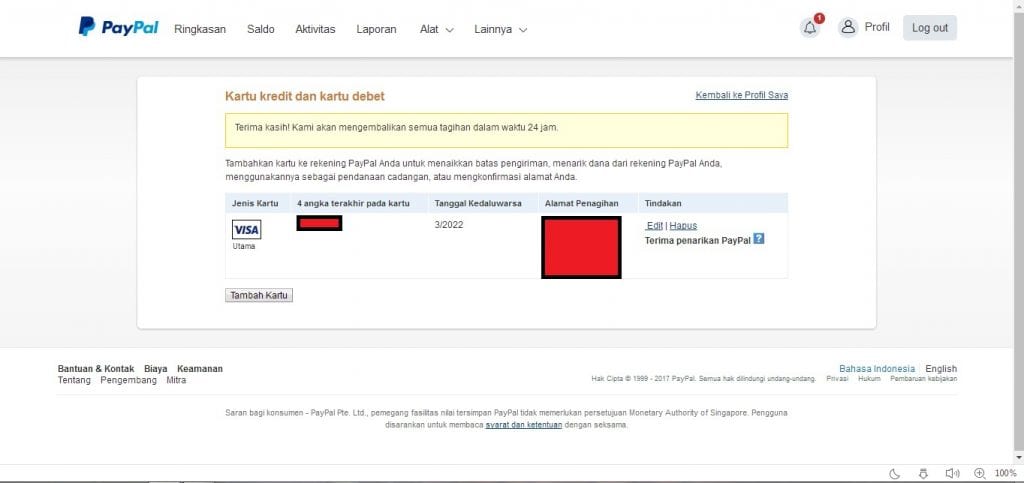
Task: Open the Aktivitas menu item
Action: (x=315, y=29)
